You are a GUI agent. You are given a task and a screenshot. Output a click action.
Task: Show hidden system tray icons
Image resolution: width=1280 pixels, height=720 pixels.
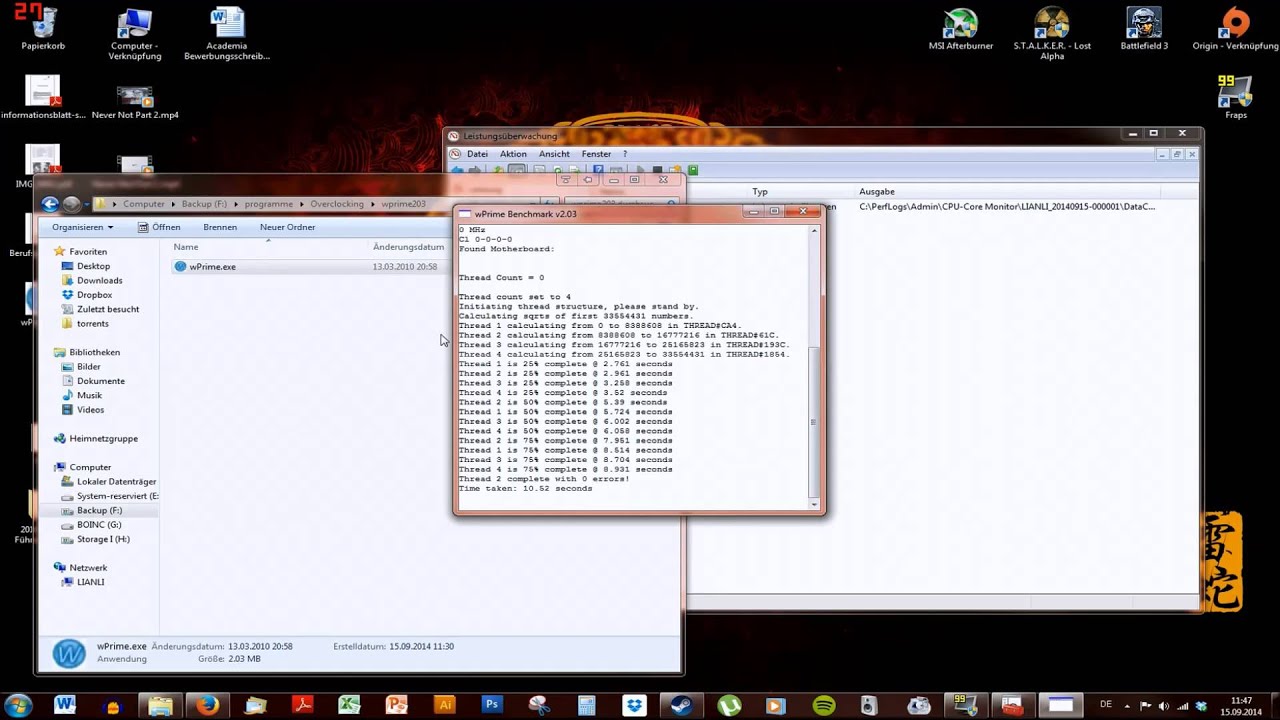[1128, 706]
